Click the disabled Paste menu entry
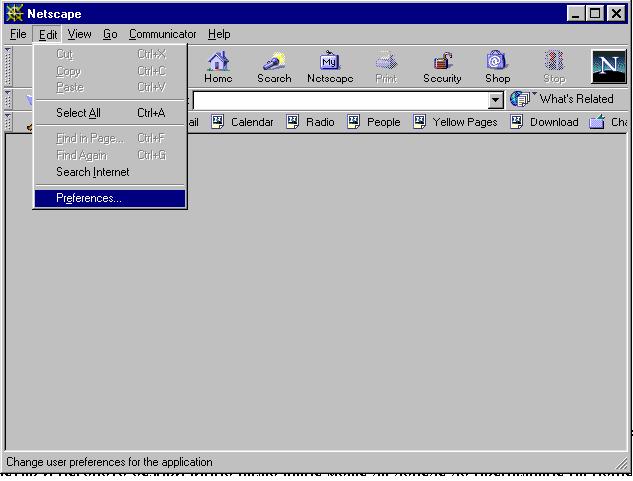The width and height of the screenshot is (633, 481). click(x=110, y=87)
